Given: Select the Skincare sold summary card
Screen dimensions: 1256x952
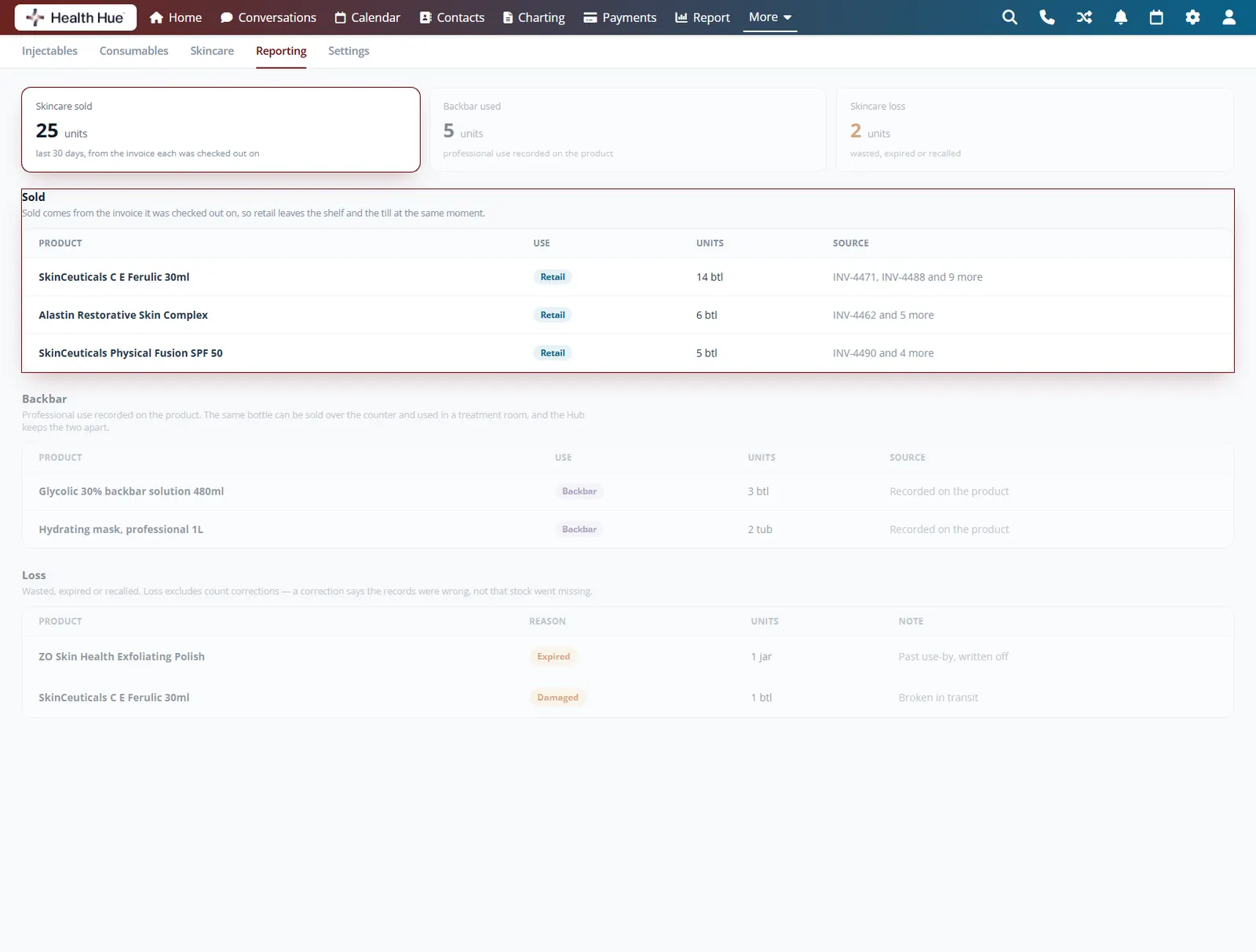Looking at the screenshot, I should [x=221, y=129].
